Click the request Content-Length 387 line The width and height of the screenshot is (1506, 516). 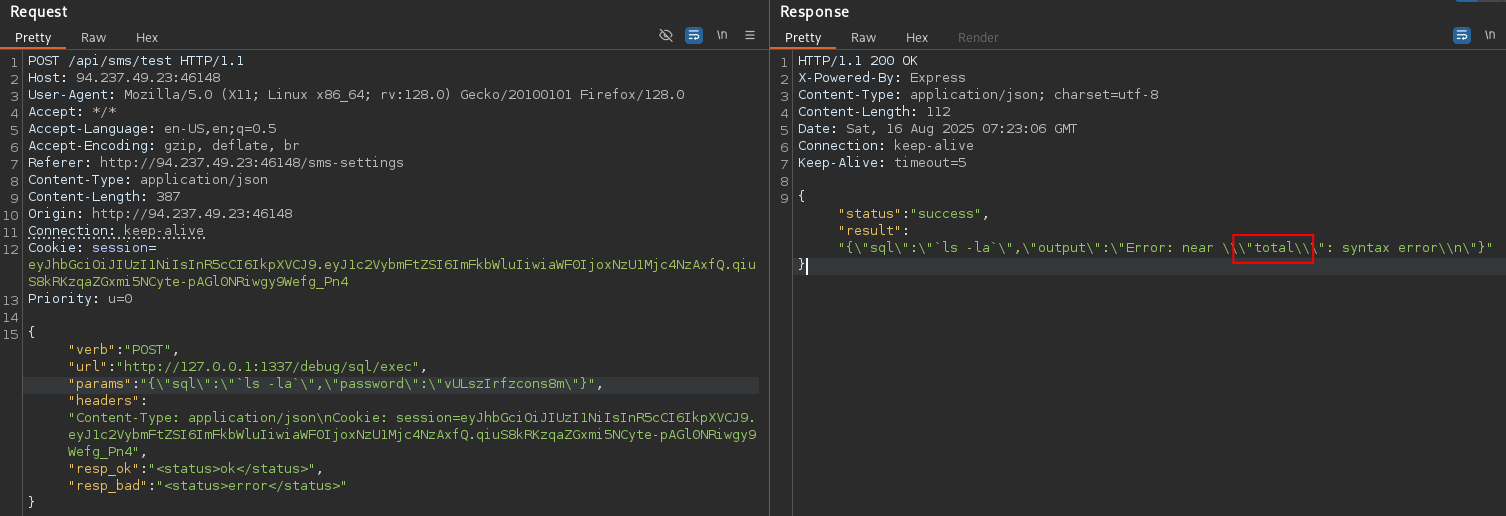pyautogui.click(x=104, y=196)
